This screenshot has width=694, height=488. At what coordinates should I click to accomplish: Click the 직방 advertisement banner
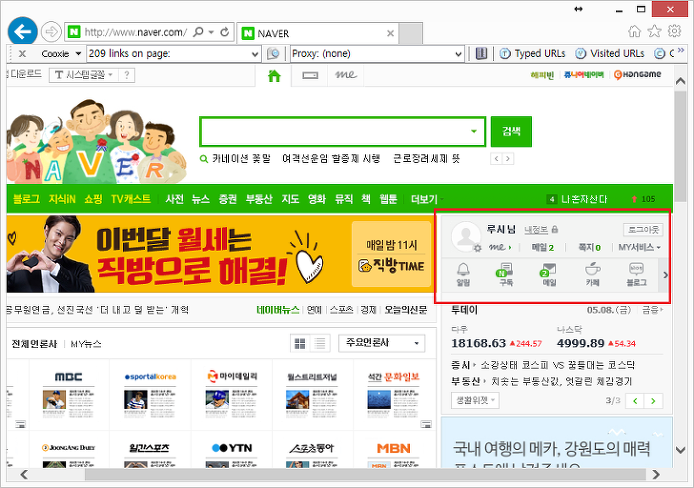click(x=220, y=254)
